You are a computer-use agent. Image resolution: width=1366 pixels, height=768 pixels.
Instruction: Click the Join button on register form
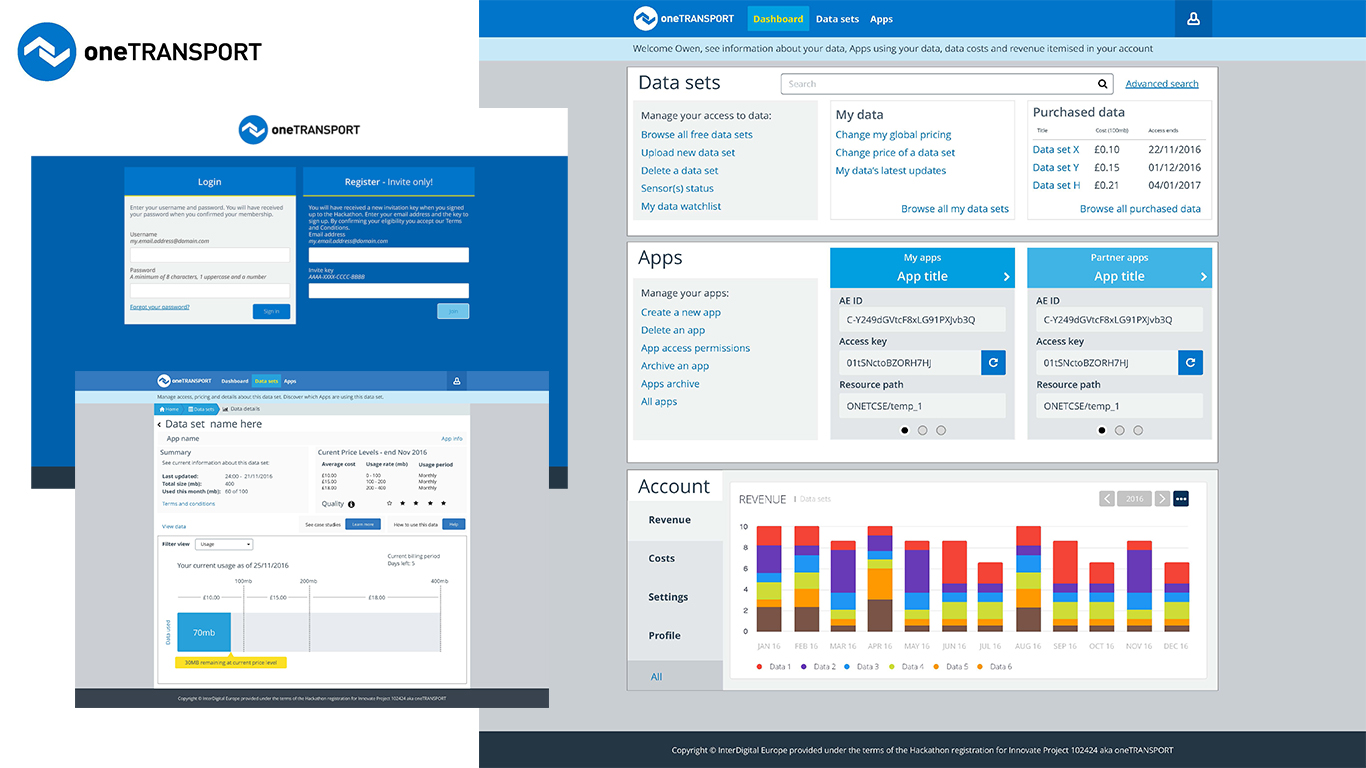click(453, 311)
